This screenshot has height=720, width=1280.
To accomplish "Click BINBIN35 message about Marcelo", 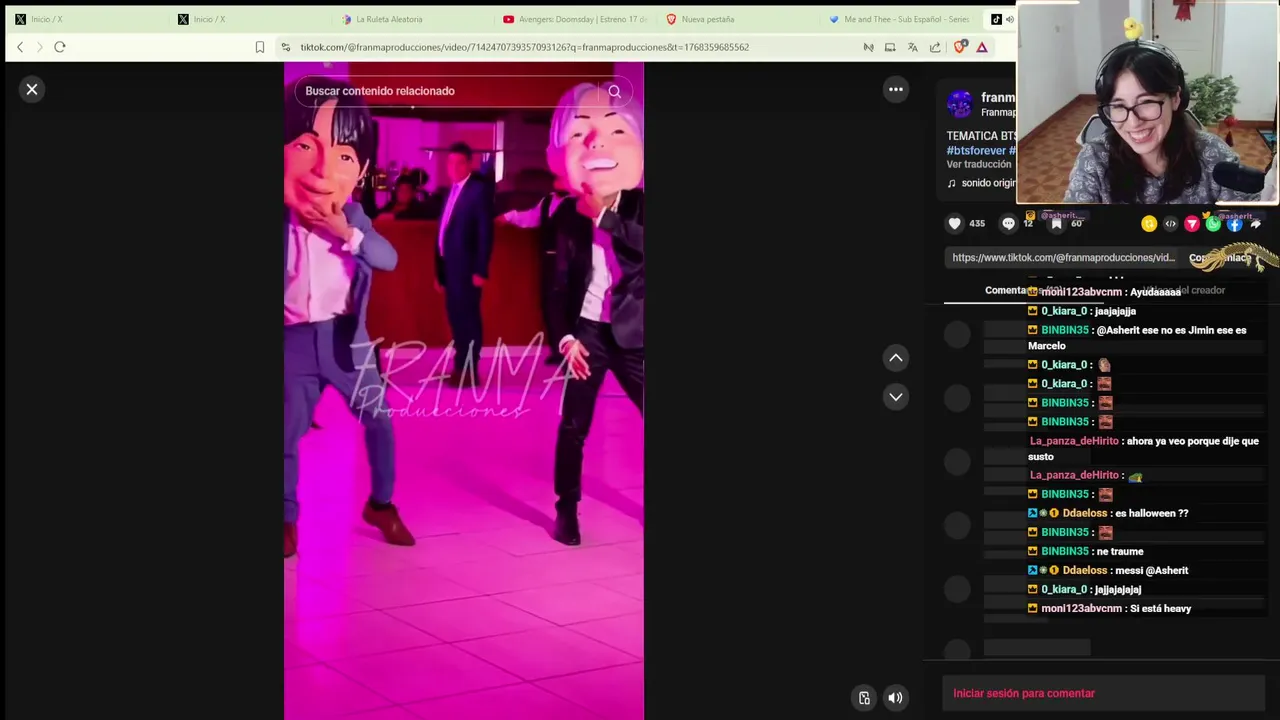I will (x=1137, y=338).
